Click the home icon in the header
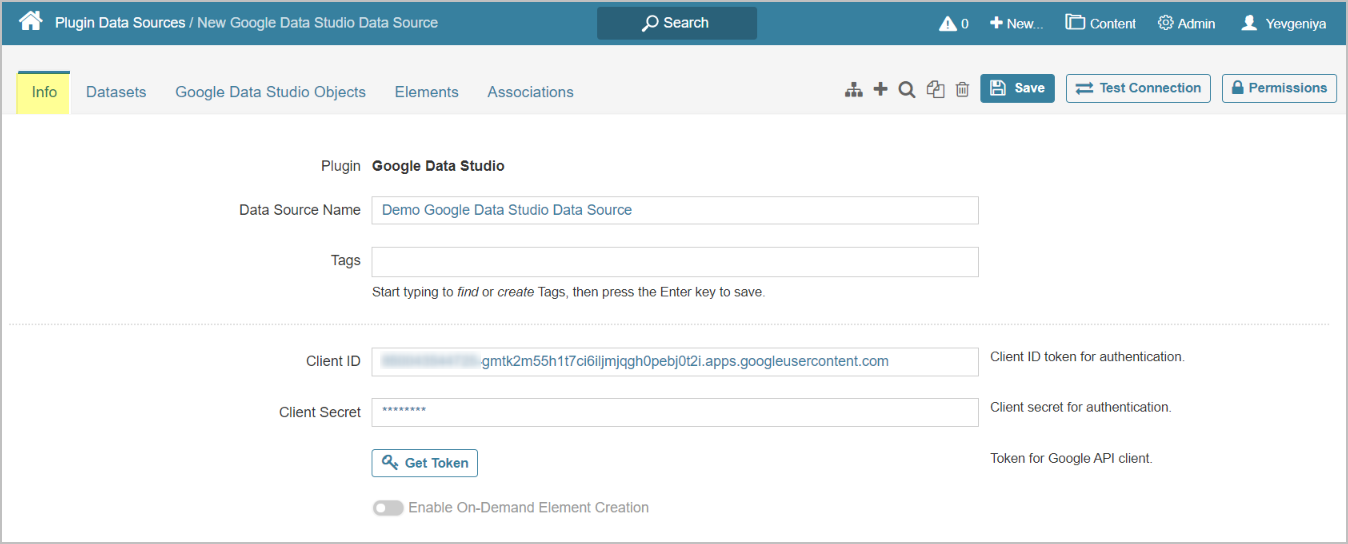 click(x=30, y=21)
